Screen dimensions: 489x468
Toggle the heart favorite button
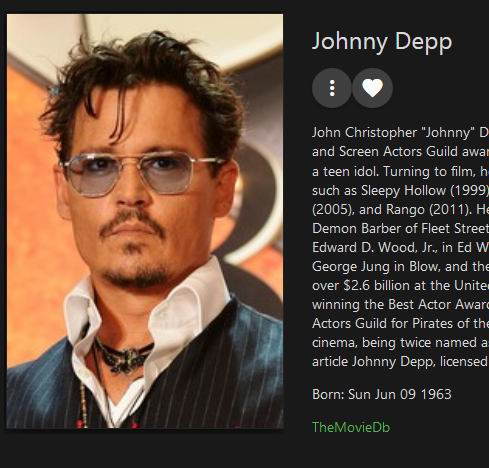372,88
